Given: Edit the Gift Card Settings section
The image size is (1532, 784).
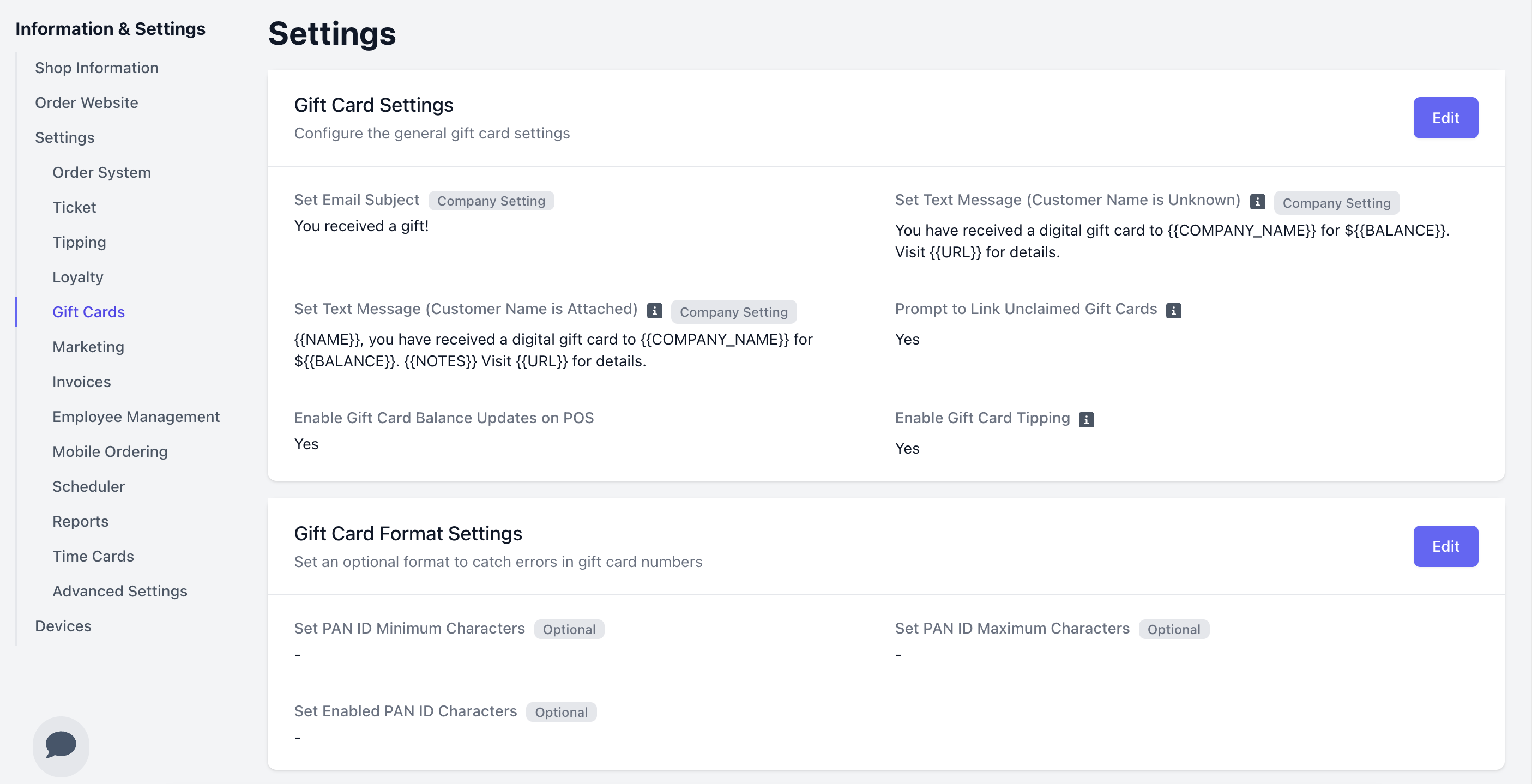Looking at the screenshot, I should pyautogui.click(x=1445, y=118).
